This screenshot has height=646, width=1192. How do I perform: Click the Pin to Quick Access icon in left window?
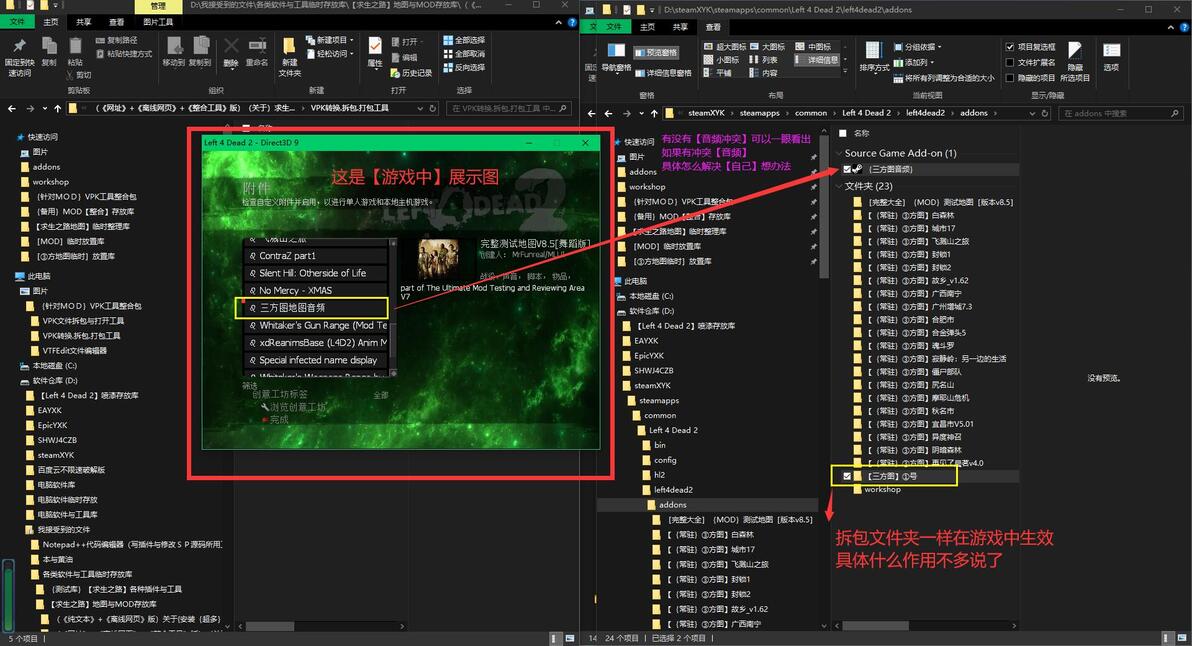pos(20,46)
